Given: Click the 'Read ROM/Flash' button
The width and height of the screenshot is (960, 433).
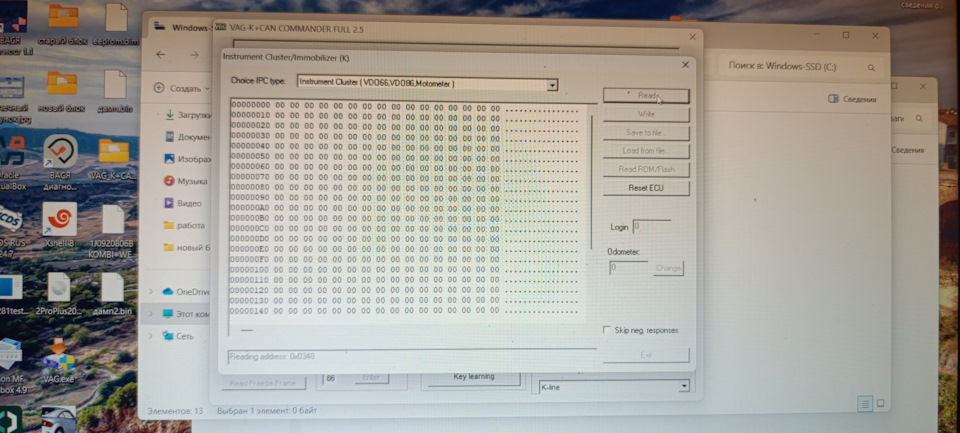Looking at the screenshot, I should coord(646,170).
